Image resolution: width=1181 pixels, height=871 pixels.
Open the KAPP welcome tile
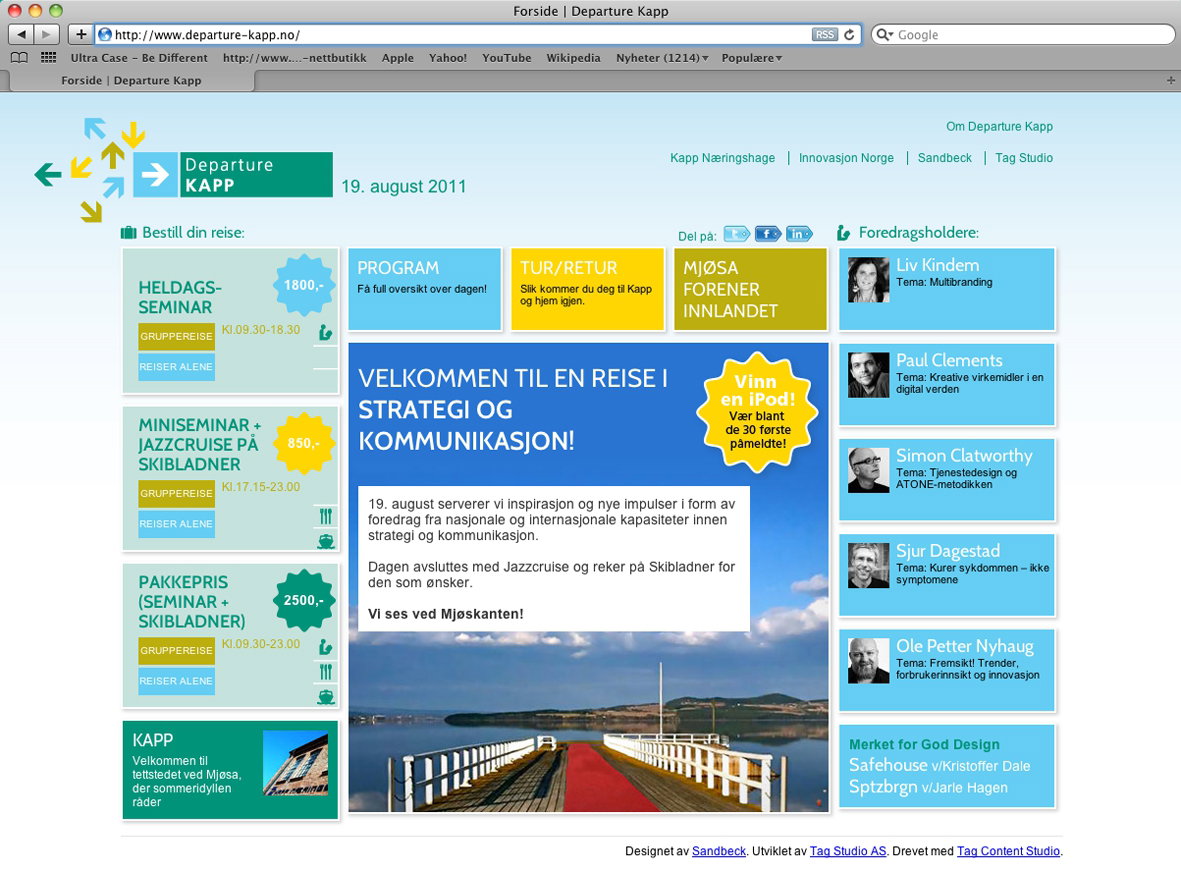coord(230,770)
